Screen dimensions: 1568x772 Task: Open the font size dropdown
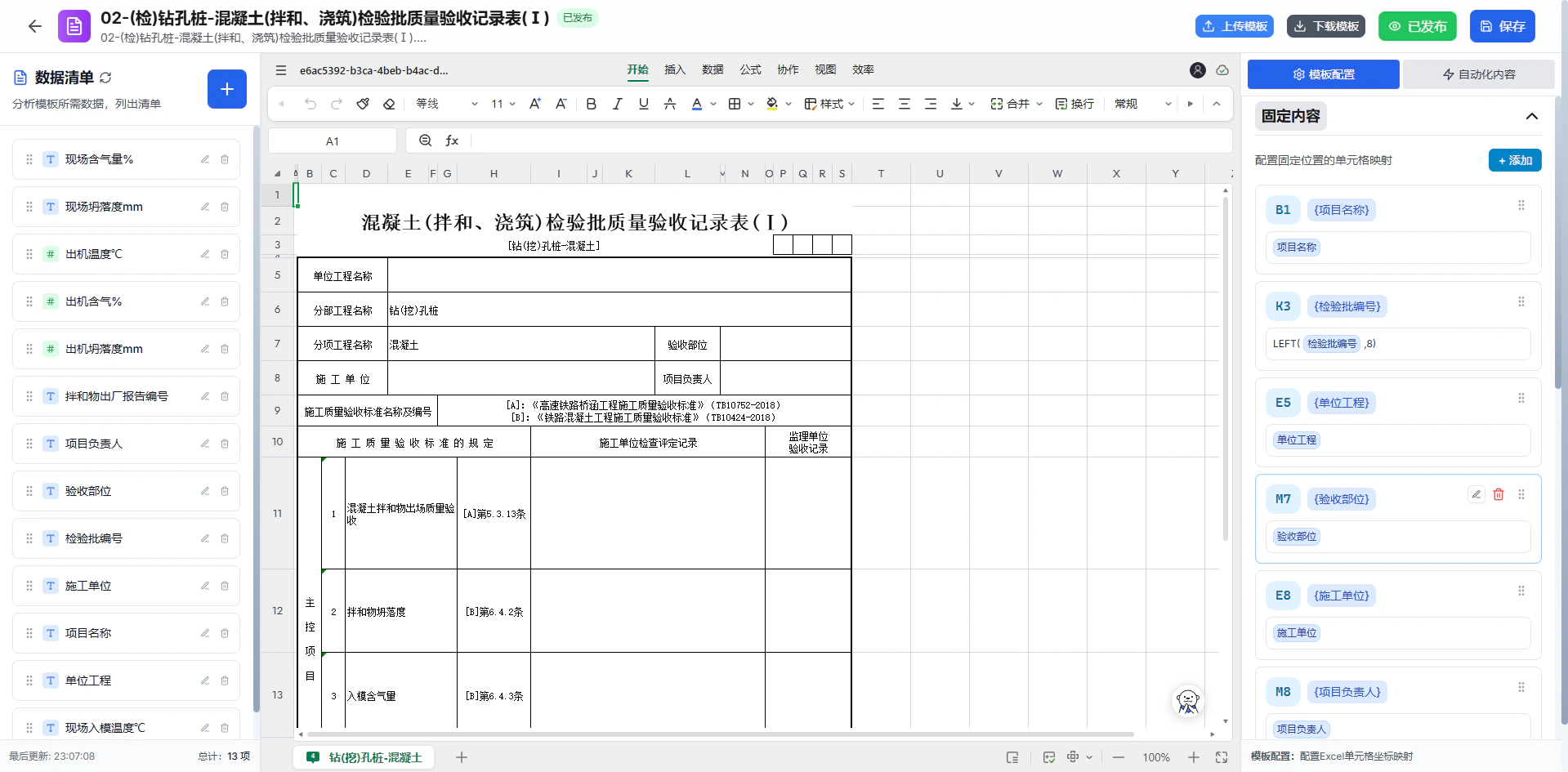[x=503, y=104]
